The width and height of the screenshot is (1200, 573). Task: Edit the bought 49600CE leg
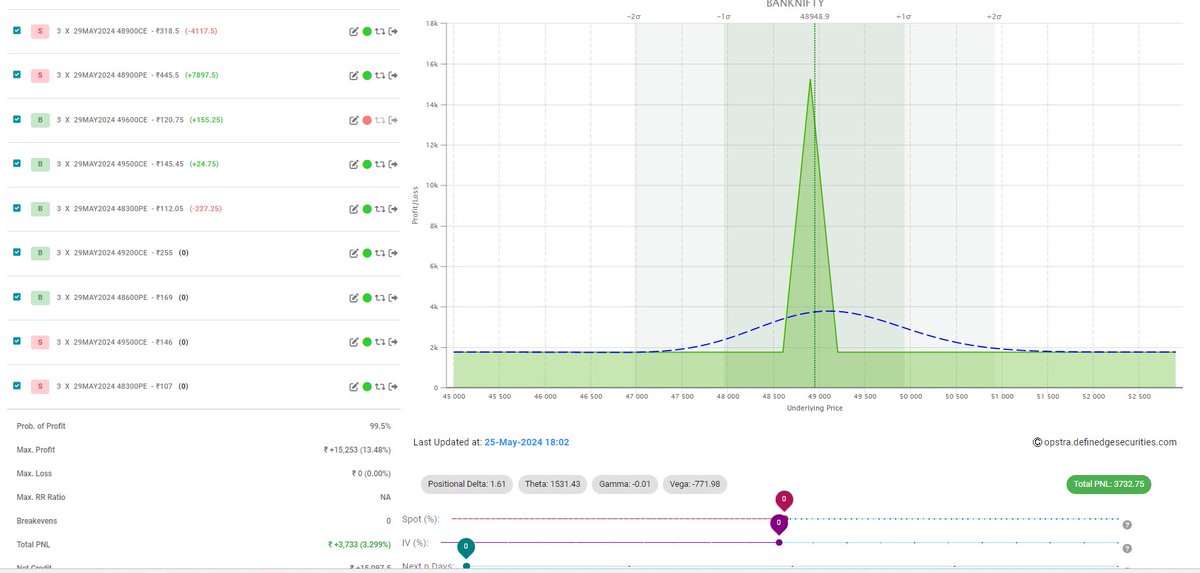click(x=354, y=120)
